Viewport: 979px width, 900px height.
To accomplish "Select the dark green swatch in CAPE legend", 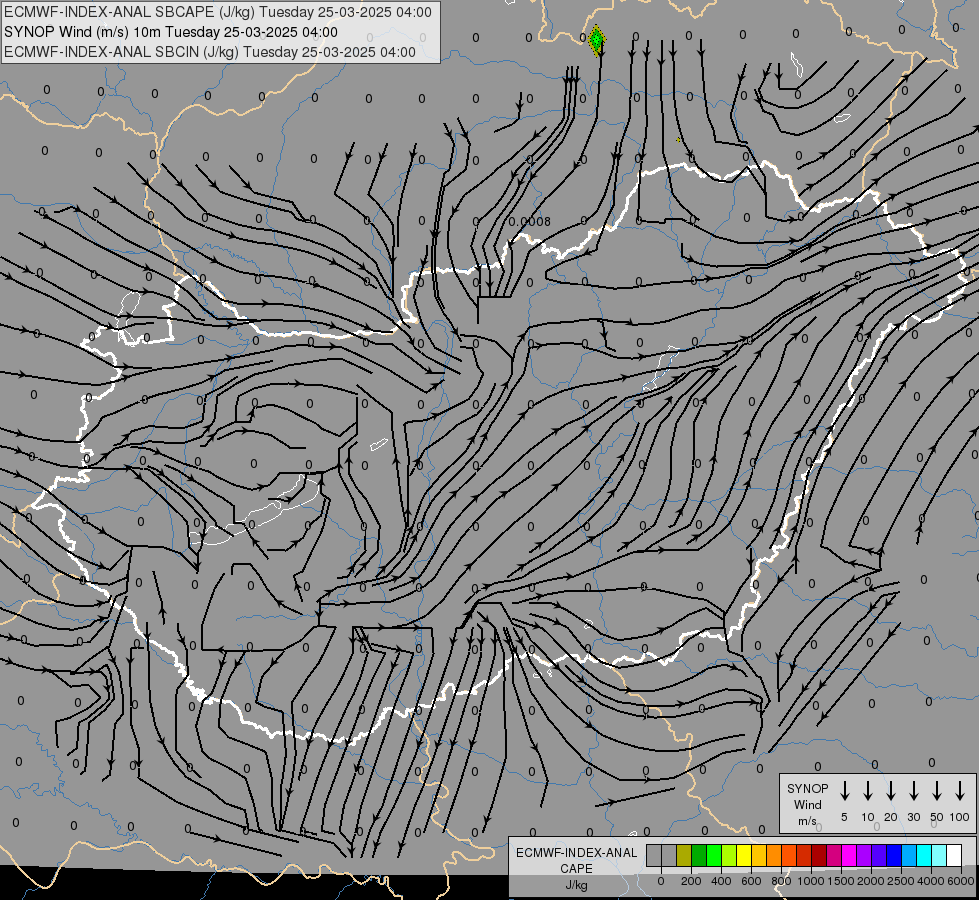I will click(x=699, y=855).
